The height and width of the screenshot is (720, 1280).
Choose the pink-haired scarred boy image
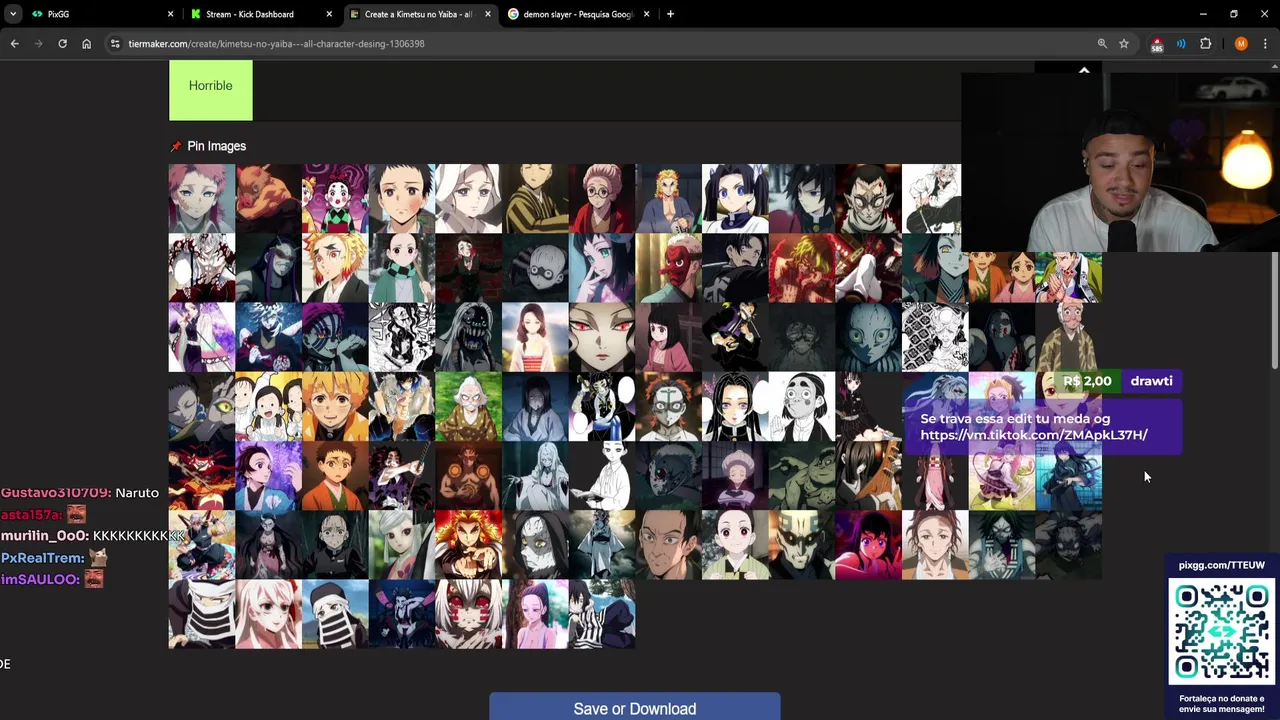[x=201, y=199]
